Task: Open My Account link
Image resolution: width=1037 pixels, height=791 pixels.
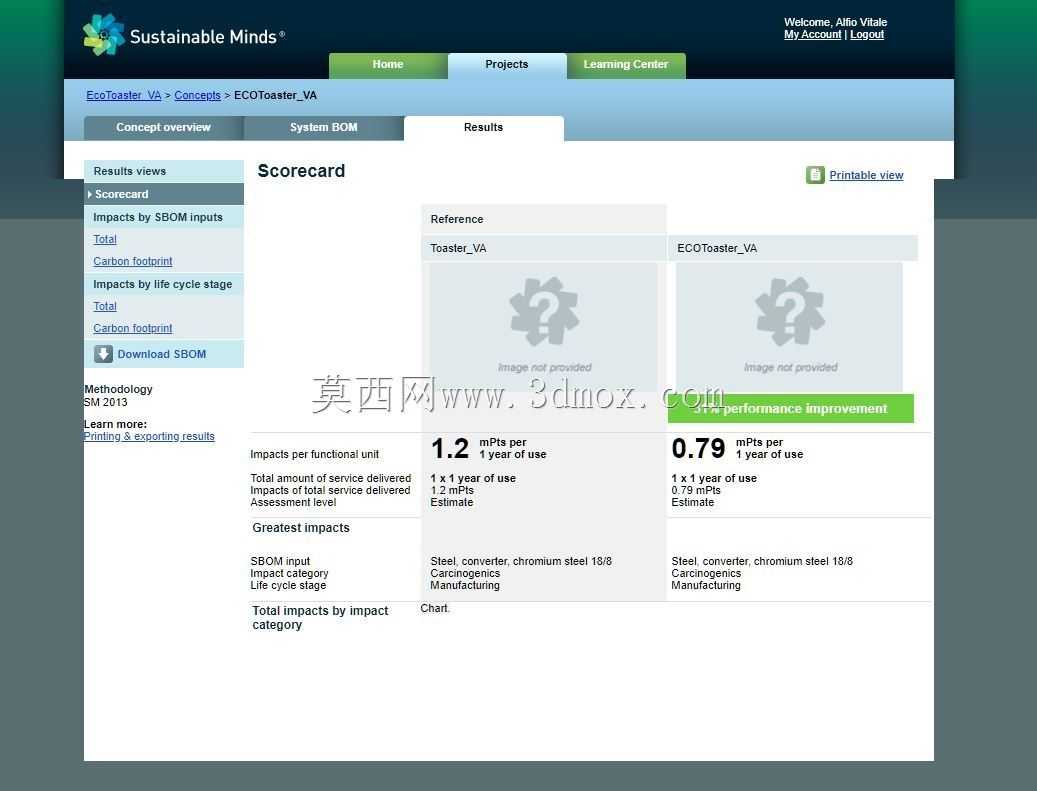Action: 813,34
